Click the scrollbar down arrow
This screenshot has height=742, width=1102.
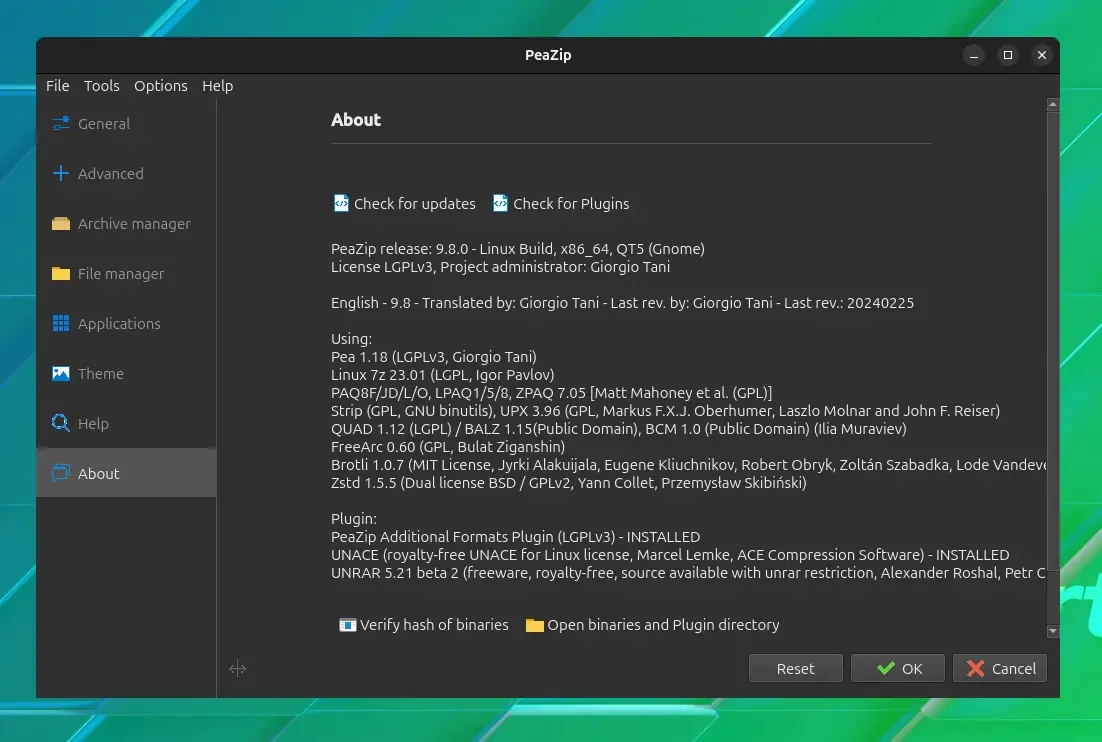coord(1053,631)
